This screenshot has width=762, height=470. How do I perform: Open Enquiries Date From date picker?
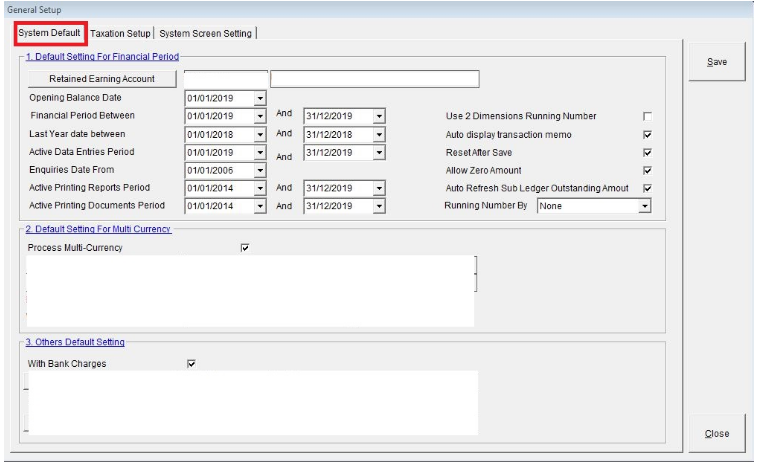click(260, 170)
